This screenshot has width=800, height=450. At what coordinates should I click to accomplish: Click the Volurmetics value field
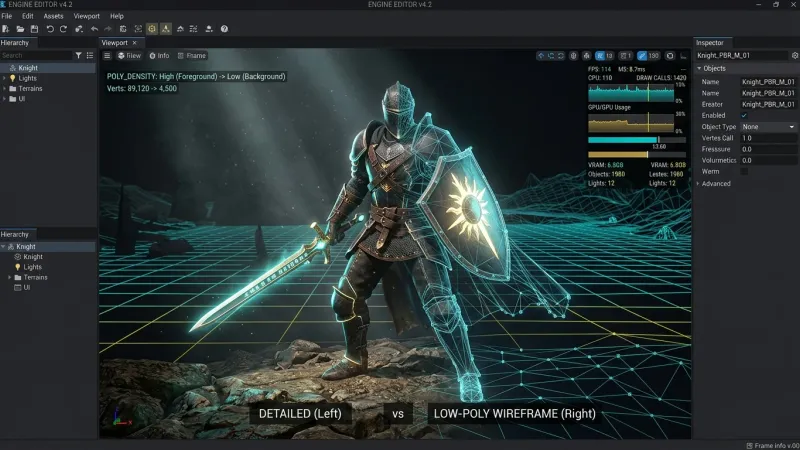point(768,161)
